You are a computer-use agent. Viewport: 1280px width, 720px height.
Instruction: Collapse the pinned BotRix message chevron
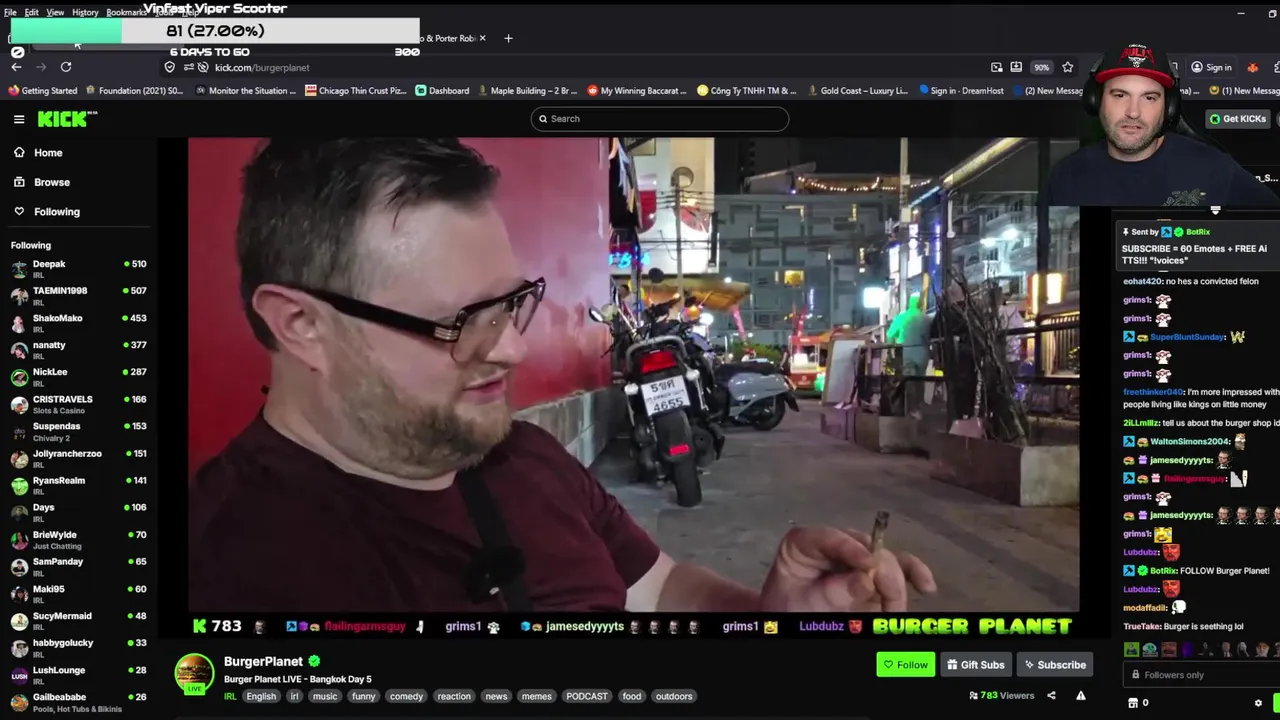[1215, 211]
